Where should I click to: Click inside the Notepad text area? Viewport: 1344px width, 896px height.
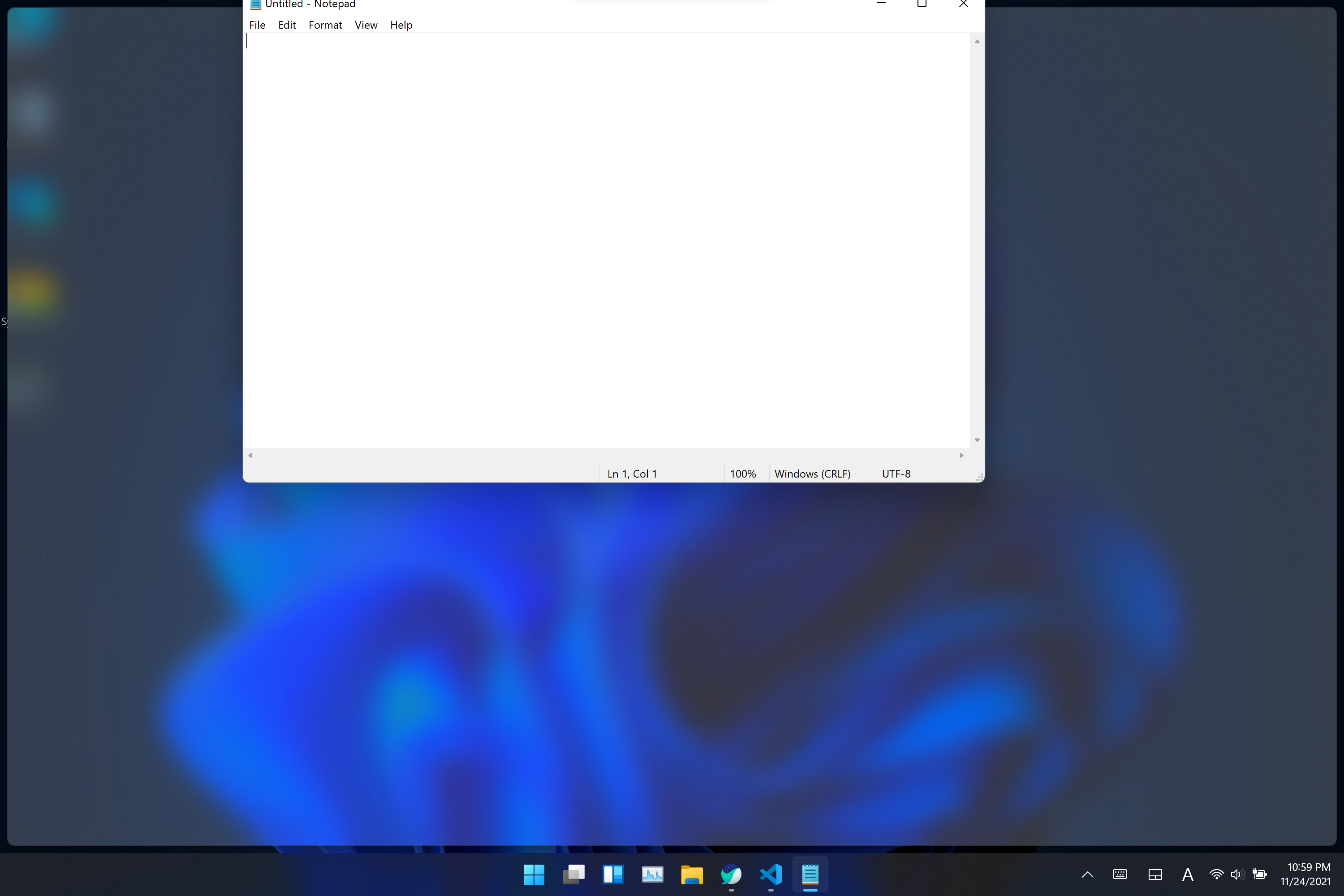(606, 240)
